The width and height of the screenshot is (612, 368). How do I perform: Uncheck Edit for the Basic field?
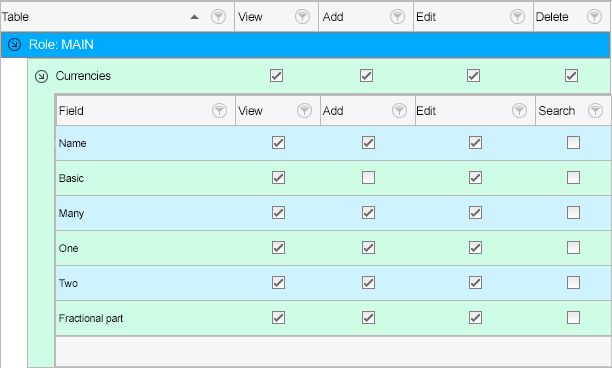[475, 178]
